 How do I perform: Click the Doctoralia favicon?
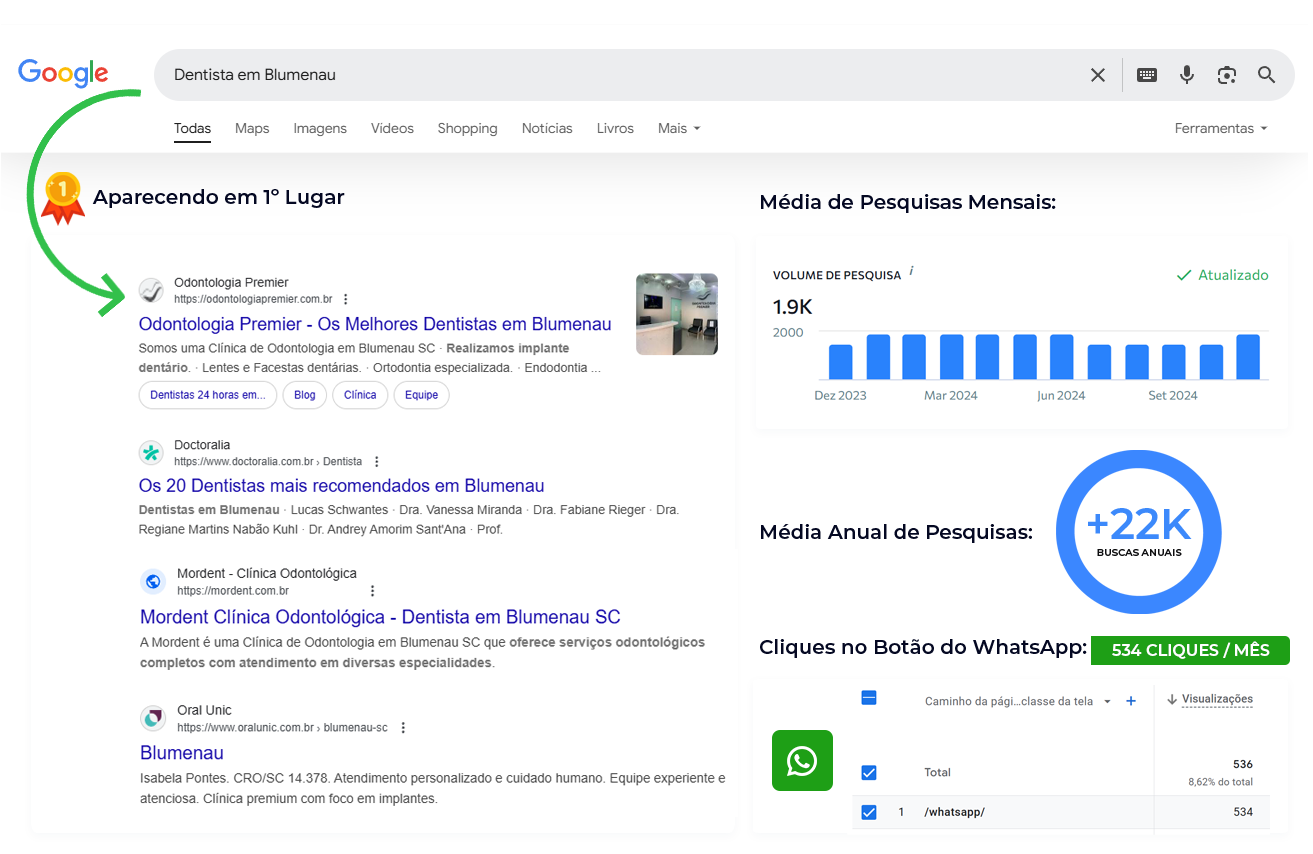[x=151, y=452]
